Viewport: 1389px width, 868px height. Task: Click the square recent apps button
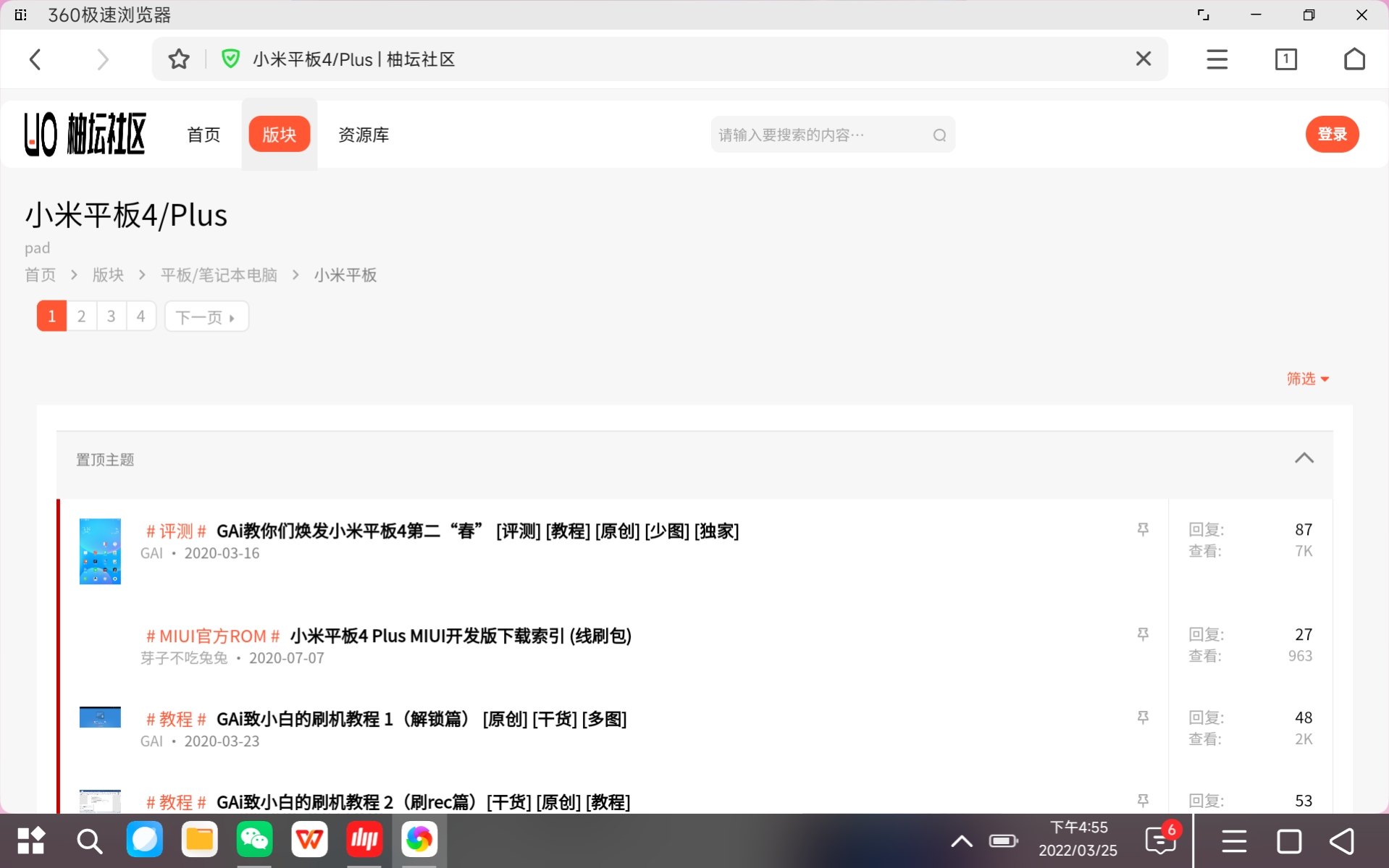1289,841
